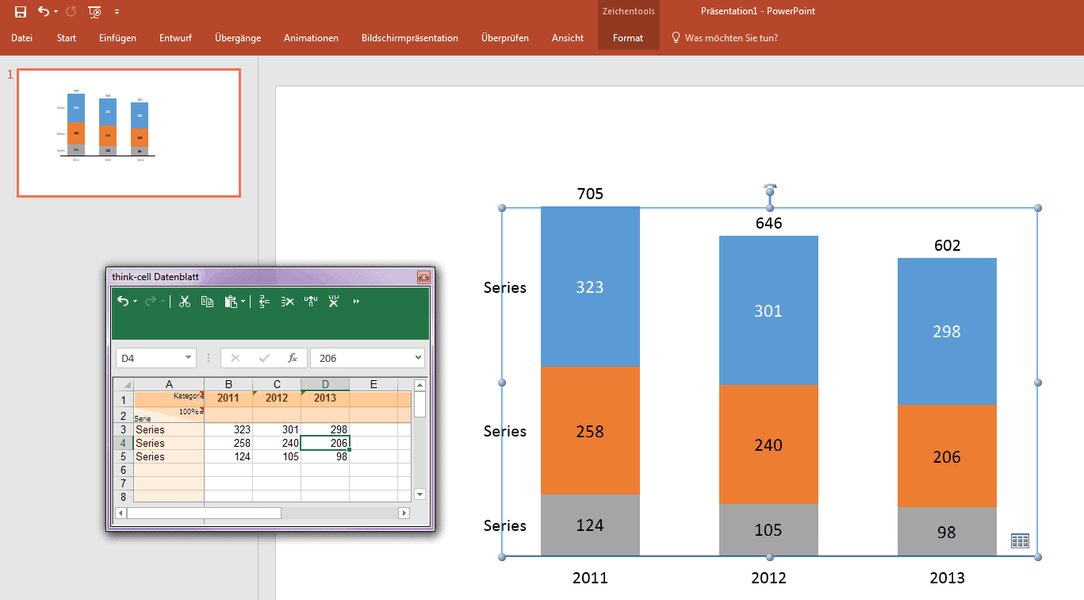Click the Copy icon in the datasheet toolbar
The width and height of the screenshot is (1084, 600).
[208, 302]
